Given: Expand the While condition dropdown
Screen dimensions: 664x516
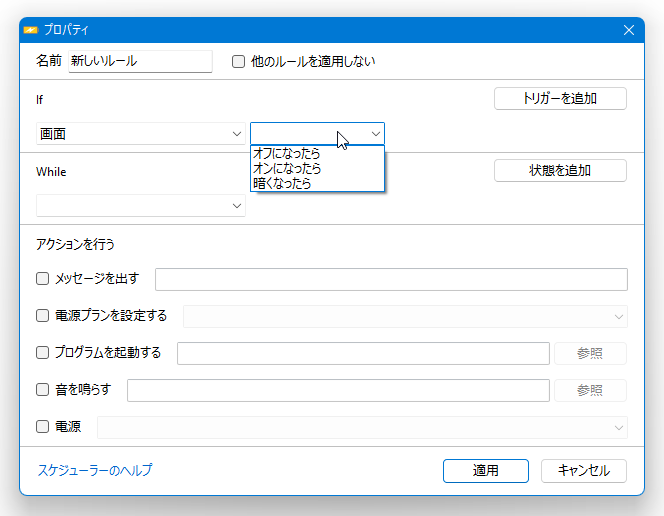Looking at the screenshot, I should (x=141, y=206).
